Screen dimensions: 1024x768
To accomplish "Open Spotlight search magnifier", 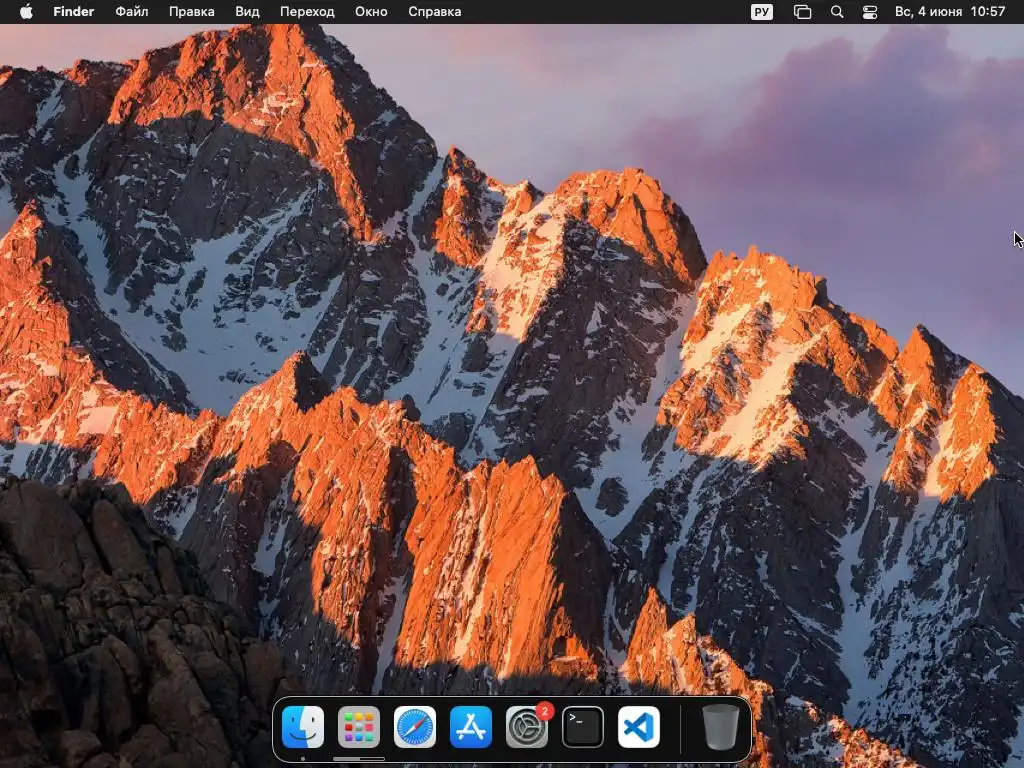I will tap(837, 12).
